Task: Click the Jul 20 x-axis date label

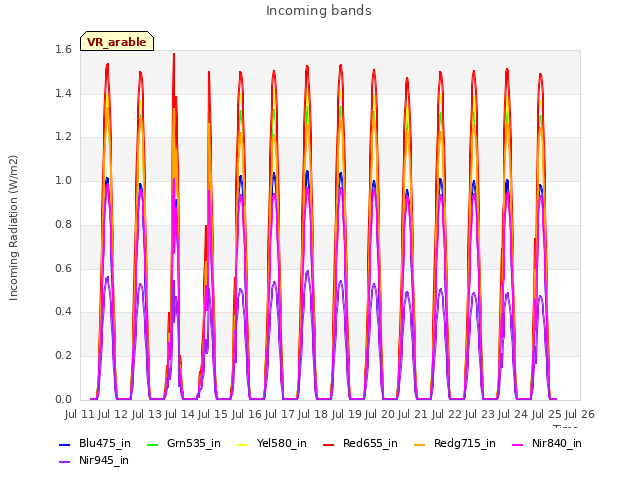Action: click(x=380, y=414)
